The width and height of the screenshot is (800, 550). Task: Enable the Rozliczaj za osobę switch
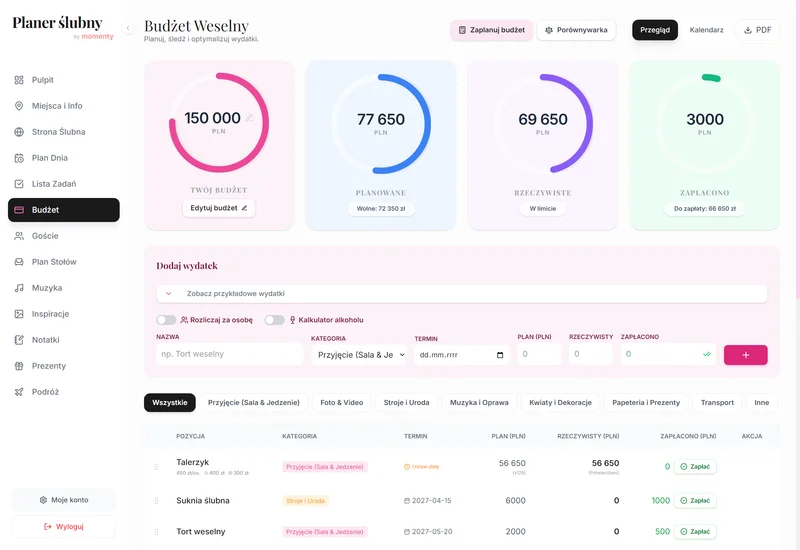[166, 320]
